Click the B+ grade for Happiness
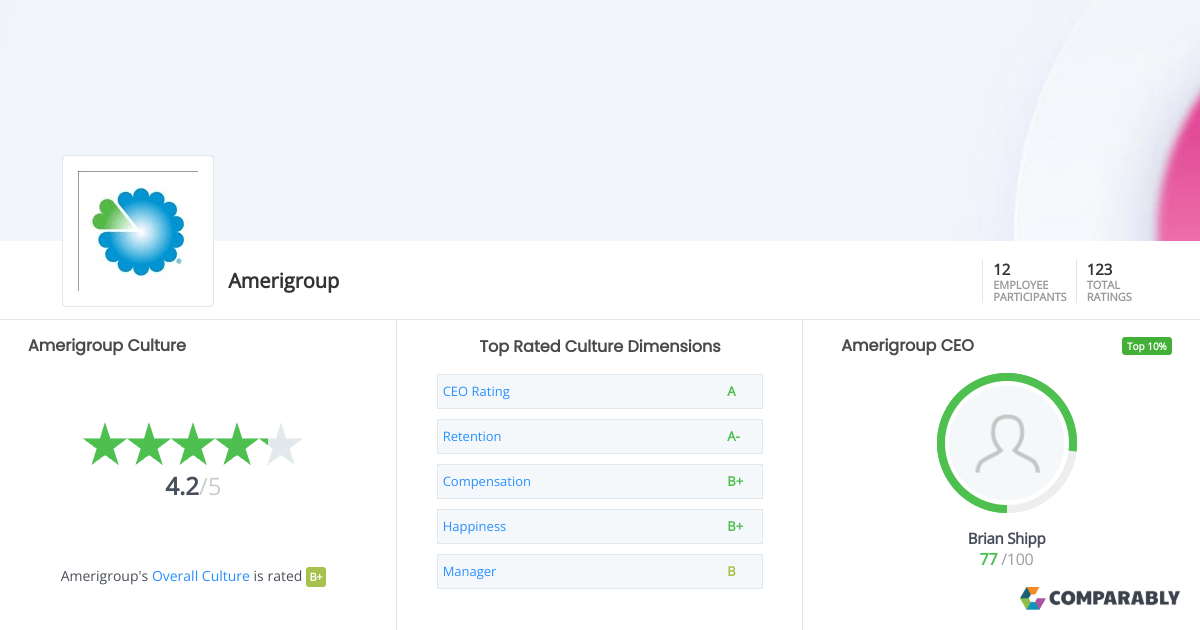The height and width of the screenshot is (630, 1200). (x=735, y=526)
